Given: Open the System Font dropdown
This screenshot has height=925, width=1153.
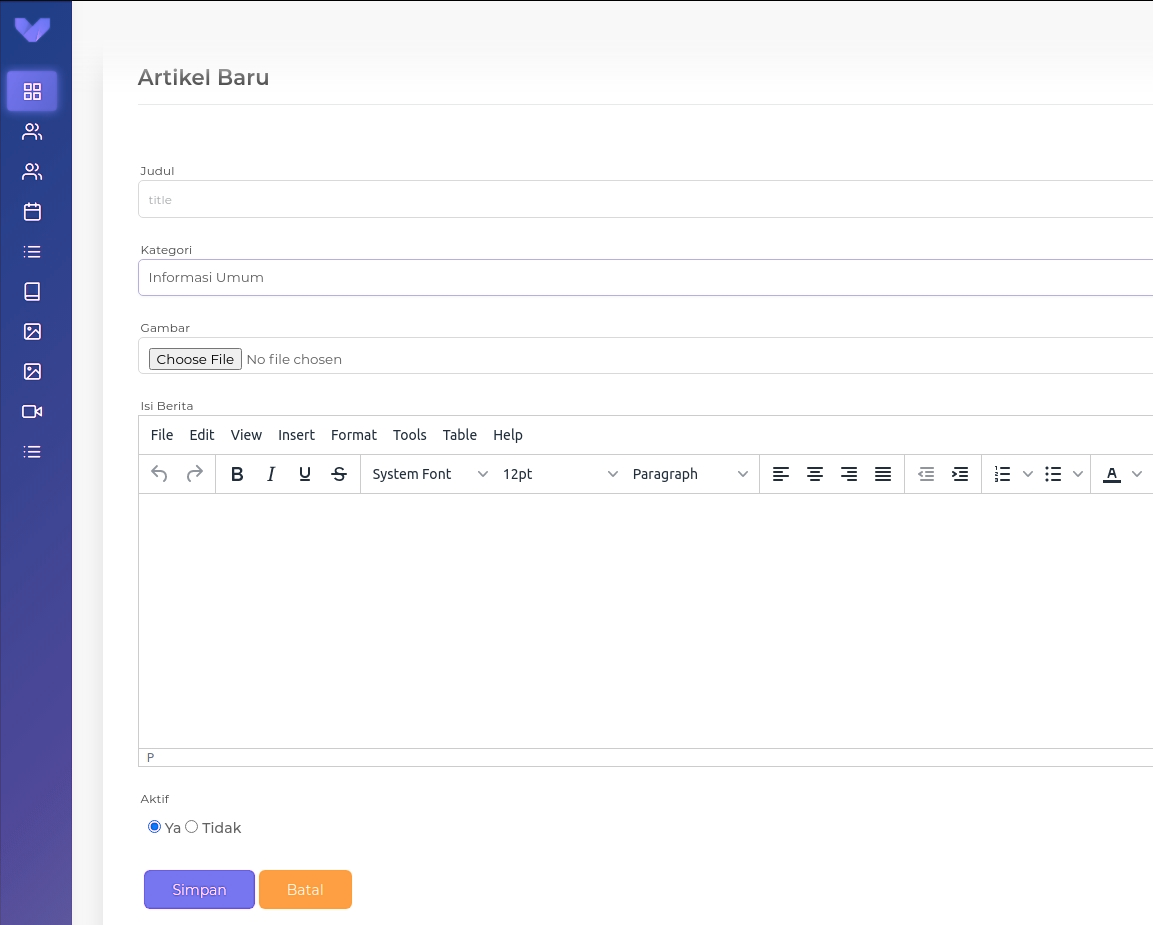Looking at the screenshot, I should click(430, 474).
